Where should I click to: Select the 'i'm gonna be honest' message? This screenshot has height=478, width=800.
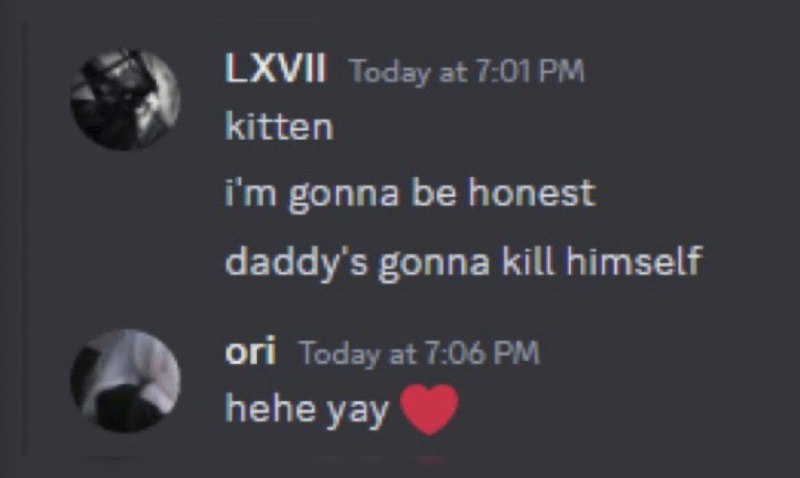coord(410,194)
